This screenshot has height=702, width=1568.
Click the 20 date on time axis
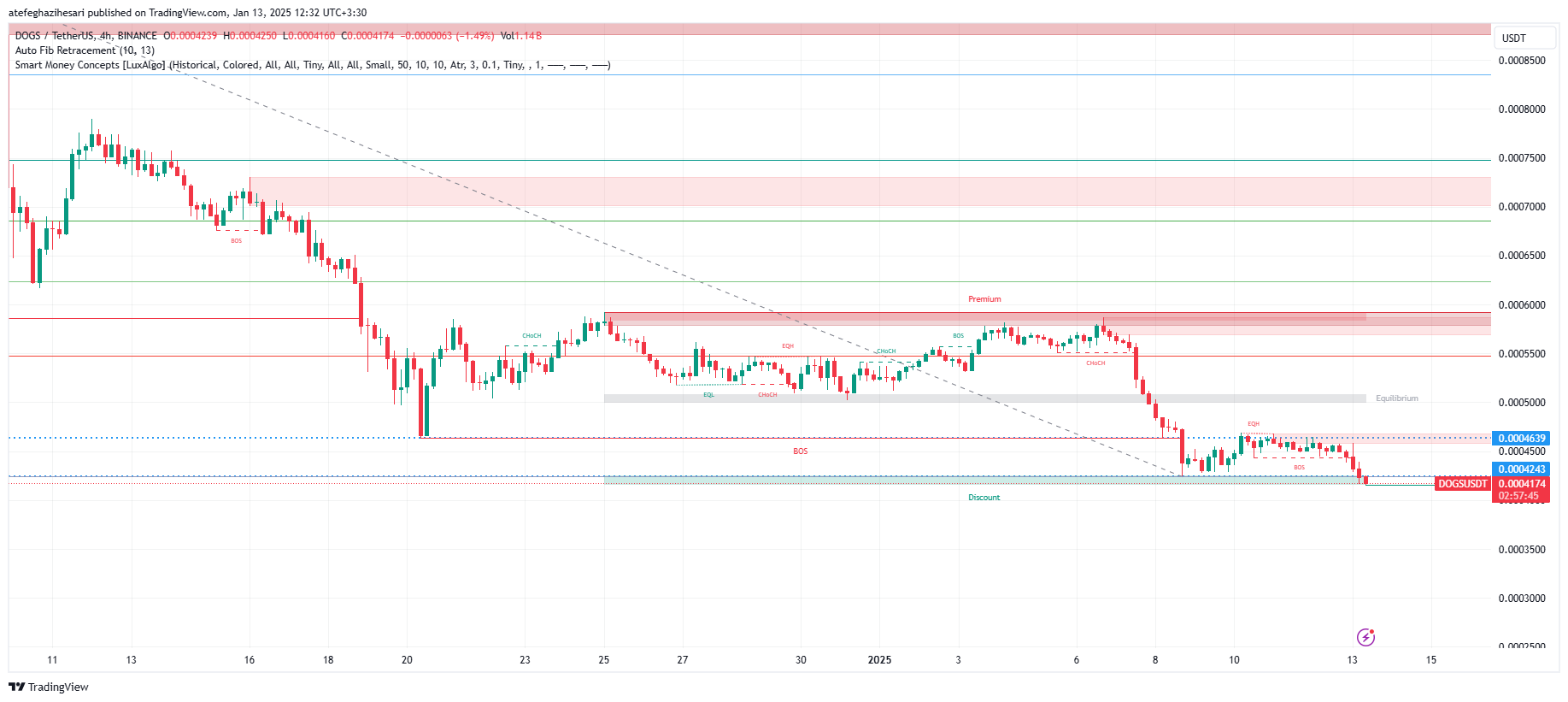pos(407,660)
